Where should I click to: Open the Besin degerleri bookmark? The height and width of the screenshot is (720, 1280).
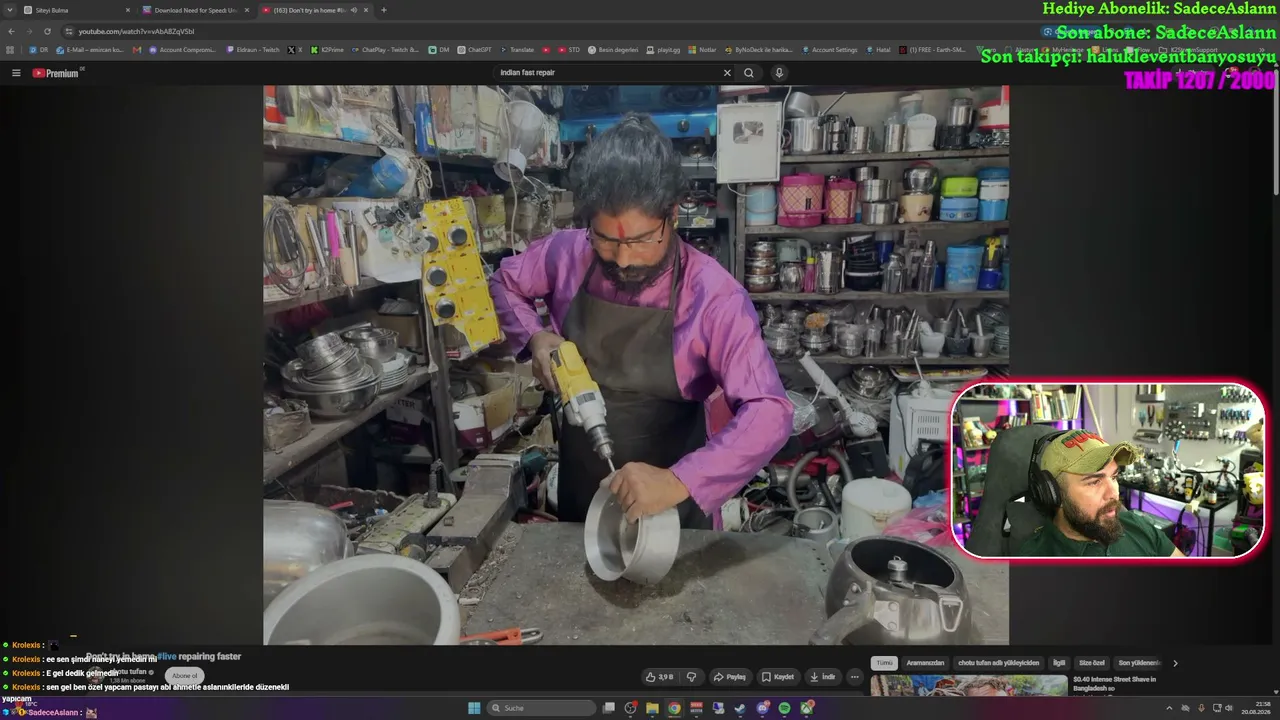(613, 49)
